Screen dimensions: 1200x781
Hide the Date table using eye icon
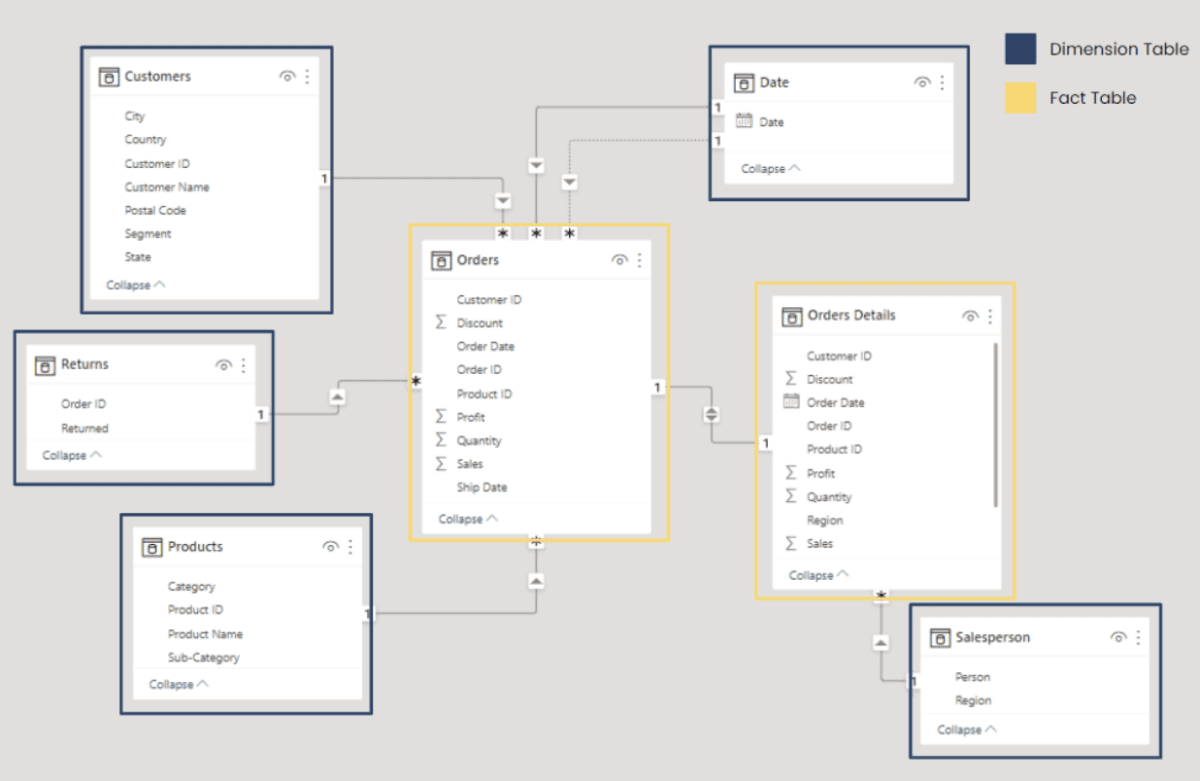922,83
